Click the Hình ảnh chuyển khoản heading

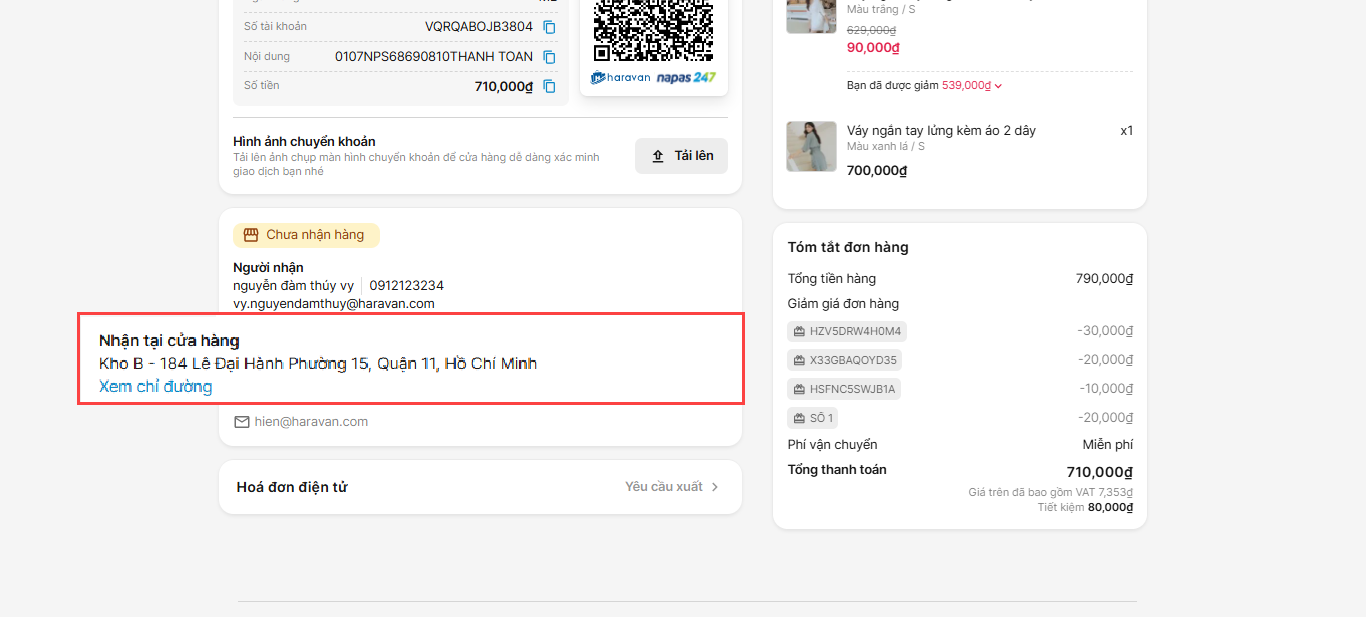[x=304, y=142]
